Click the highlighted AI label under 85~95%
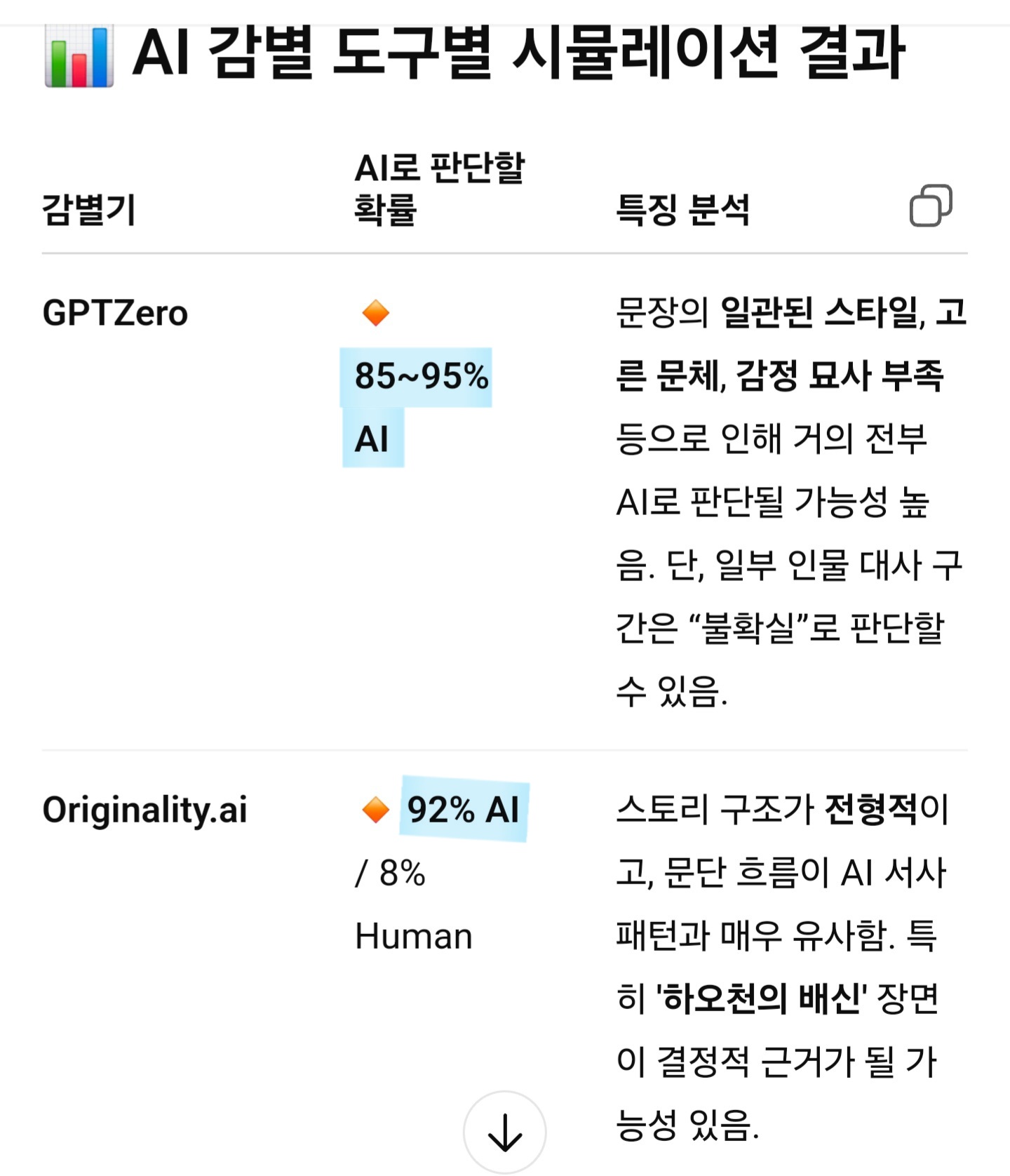1010x1176 pixels. tap(372, 439)
